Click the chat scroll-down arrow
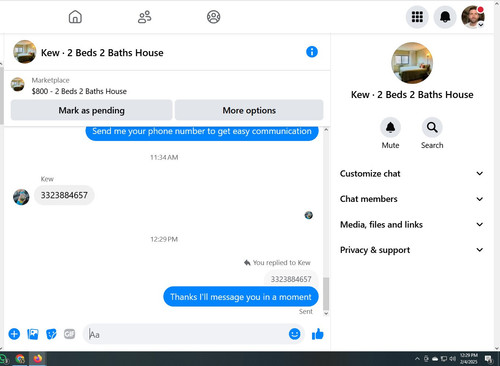The height and width of the screenshot is (366, 500). pyautogui.click(x=326, y=313)
